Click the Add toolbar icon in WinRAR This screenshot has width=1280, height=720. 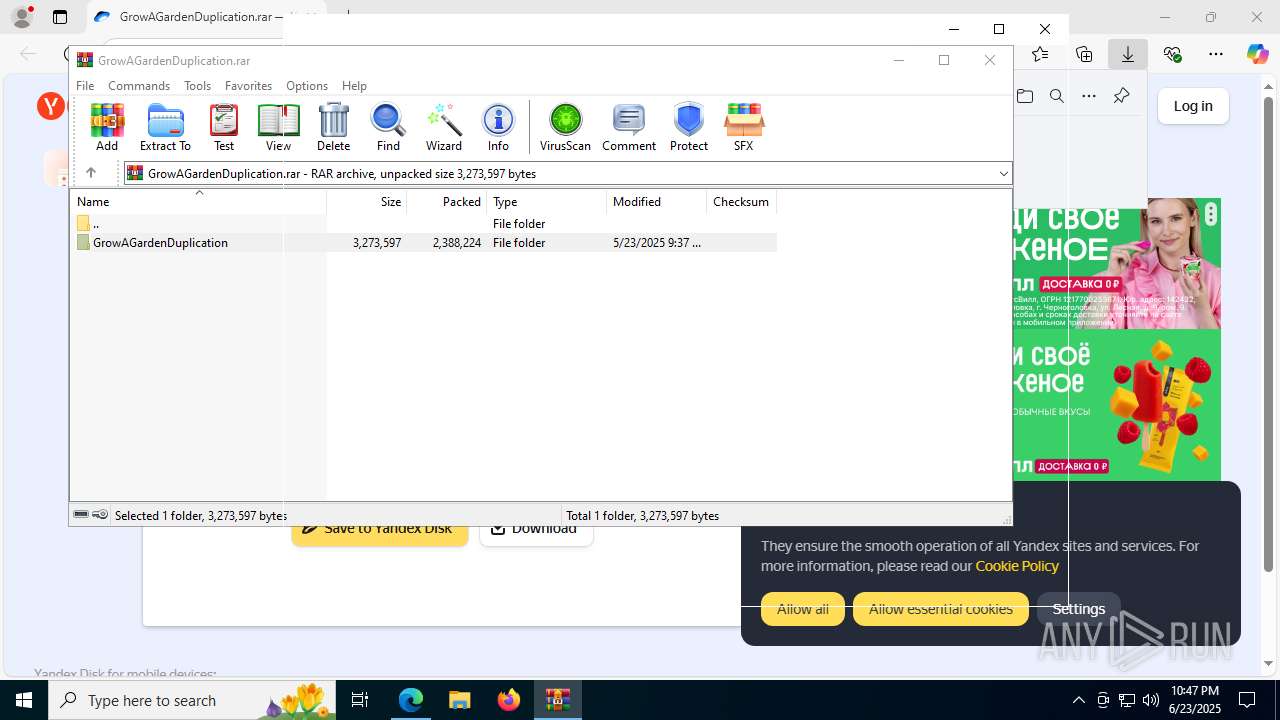click(107, 127)
